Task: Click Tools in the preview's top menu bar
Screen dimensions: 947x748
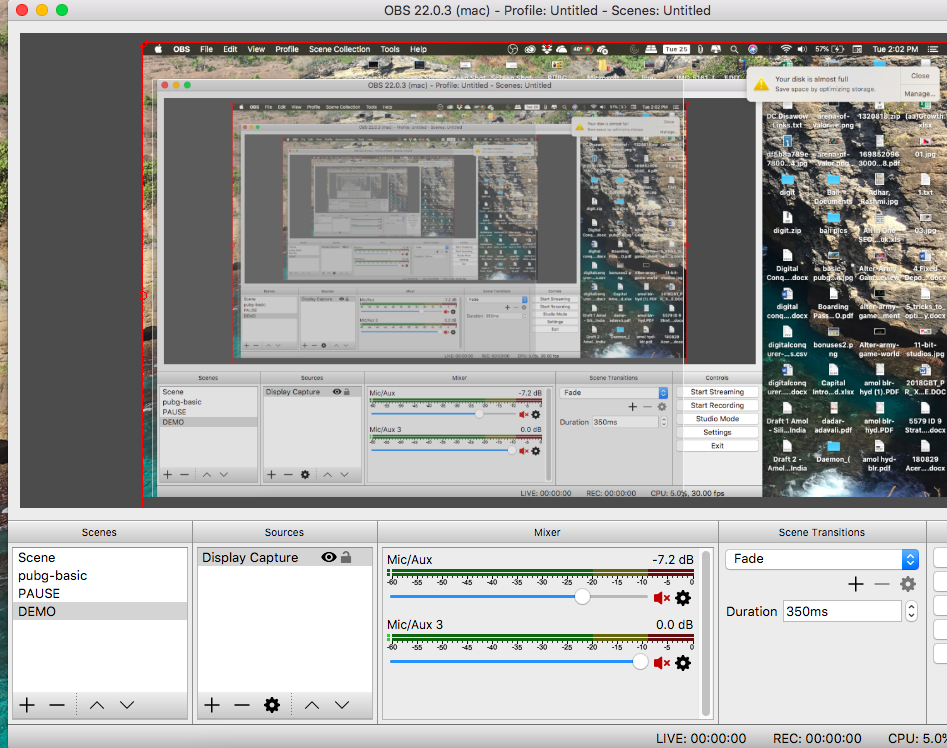Action: point(390,50)
